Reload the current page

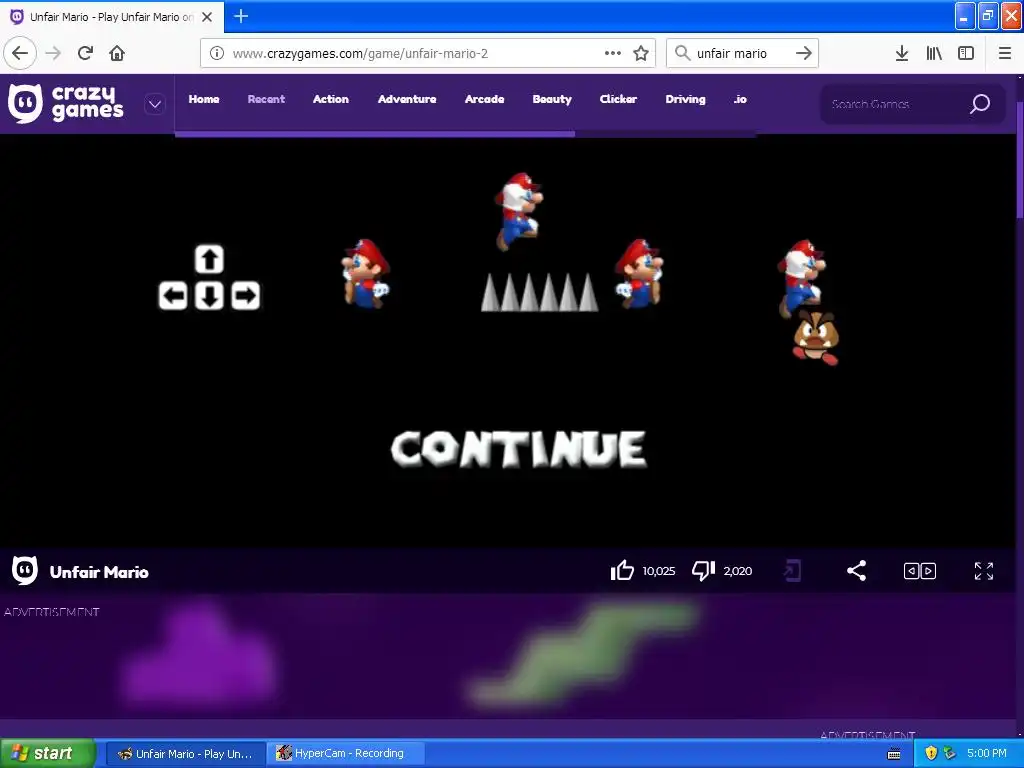(86, 53)
